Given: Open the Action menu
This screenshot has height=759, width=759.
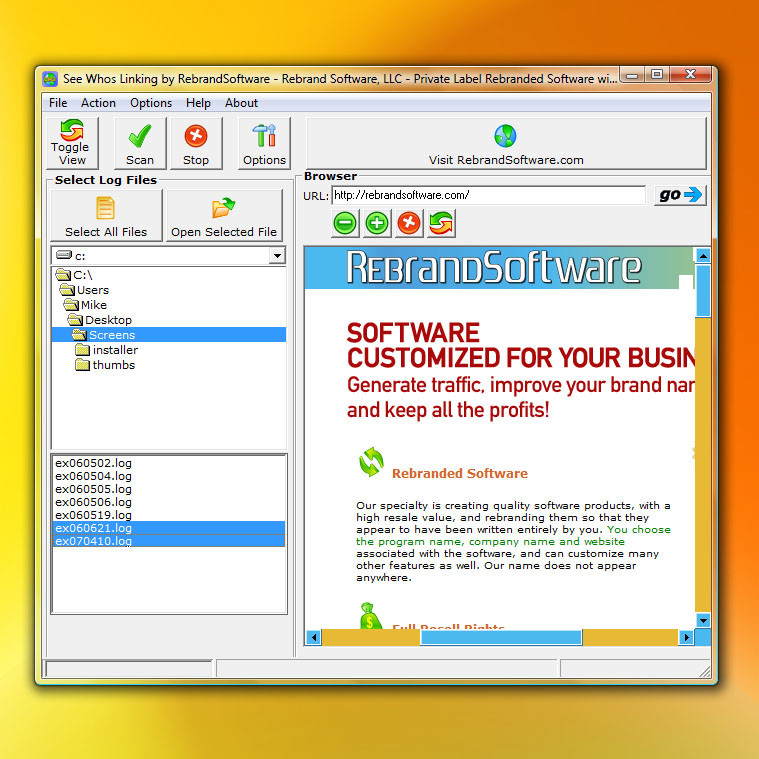Looking at the screenshot, I should click(x=98, y=103).
